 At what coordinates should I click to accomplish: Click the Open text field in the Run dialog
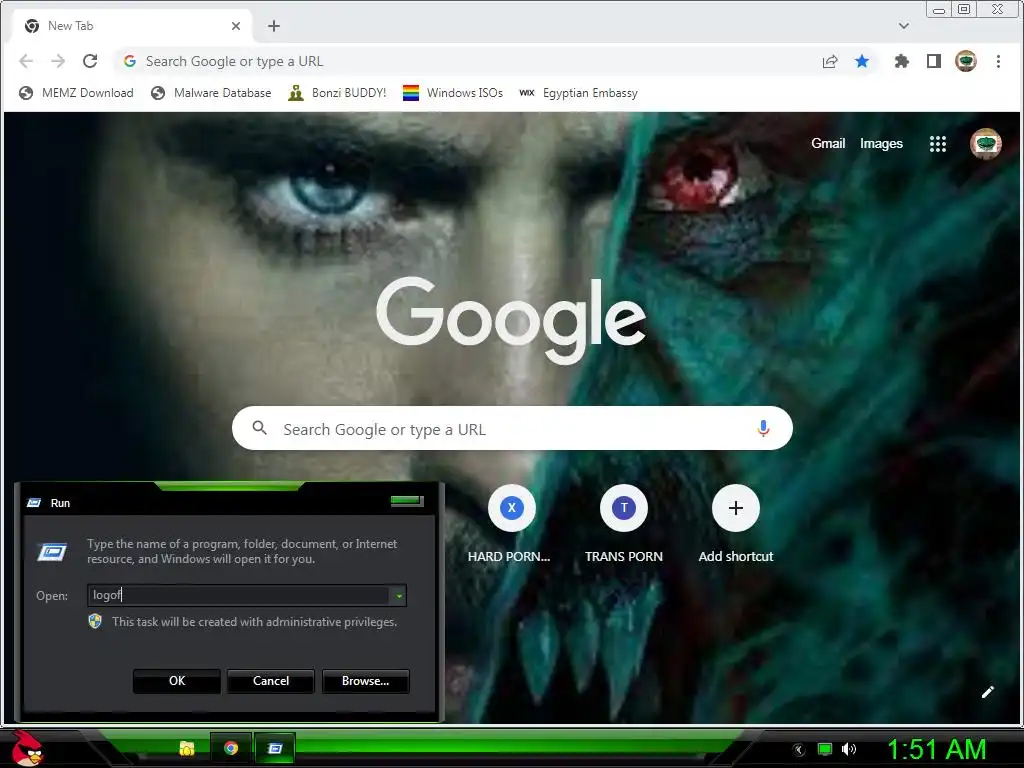point(239,595)
